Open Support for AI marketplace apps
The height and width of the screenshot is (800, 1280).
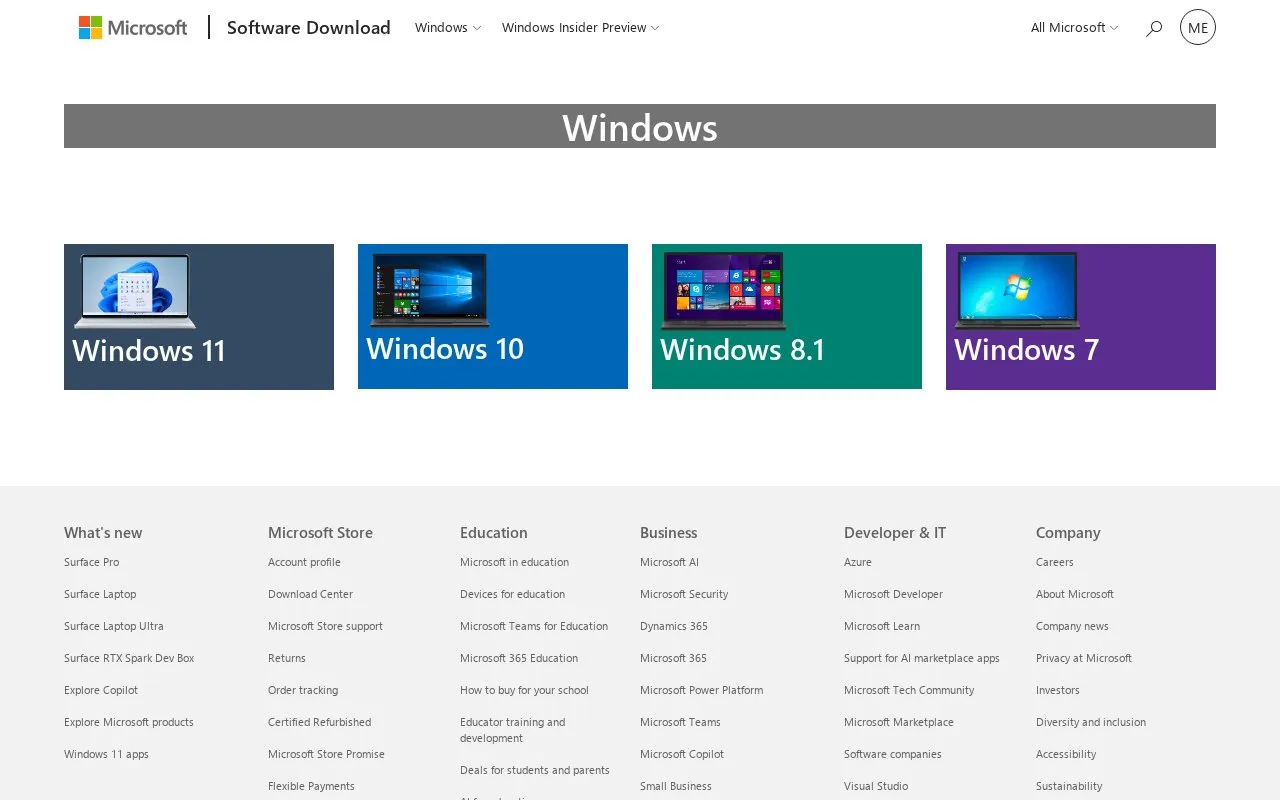[x=922, y=658]
